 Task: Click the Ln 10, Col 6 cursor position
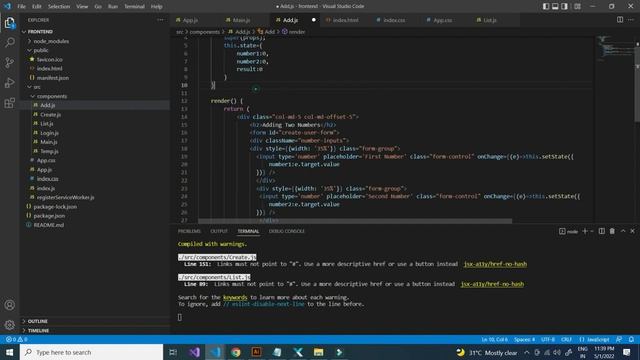tap(494, 339)
